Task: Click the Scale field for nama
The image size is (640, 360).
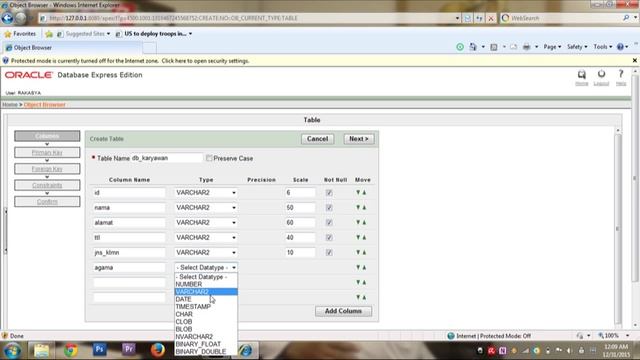Action: [x=300, y=208]
